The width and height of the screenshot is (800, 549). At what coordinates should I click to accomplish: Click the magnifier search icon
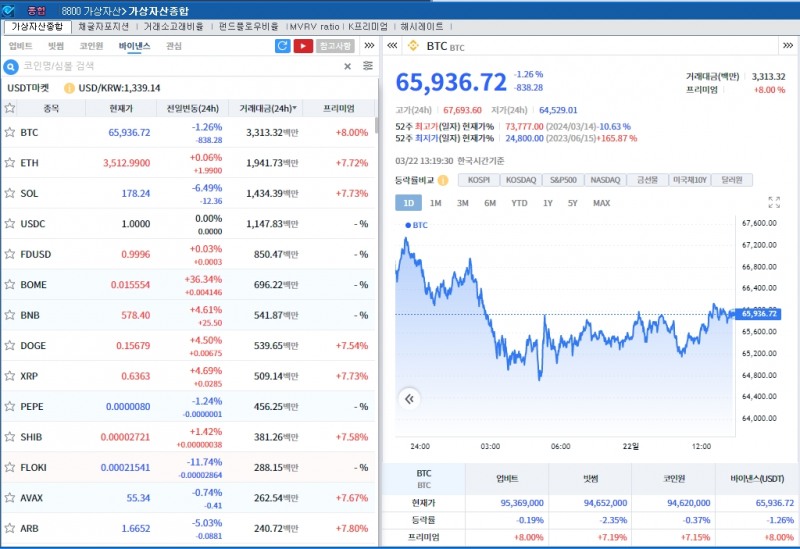(11, 66)
